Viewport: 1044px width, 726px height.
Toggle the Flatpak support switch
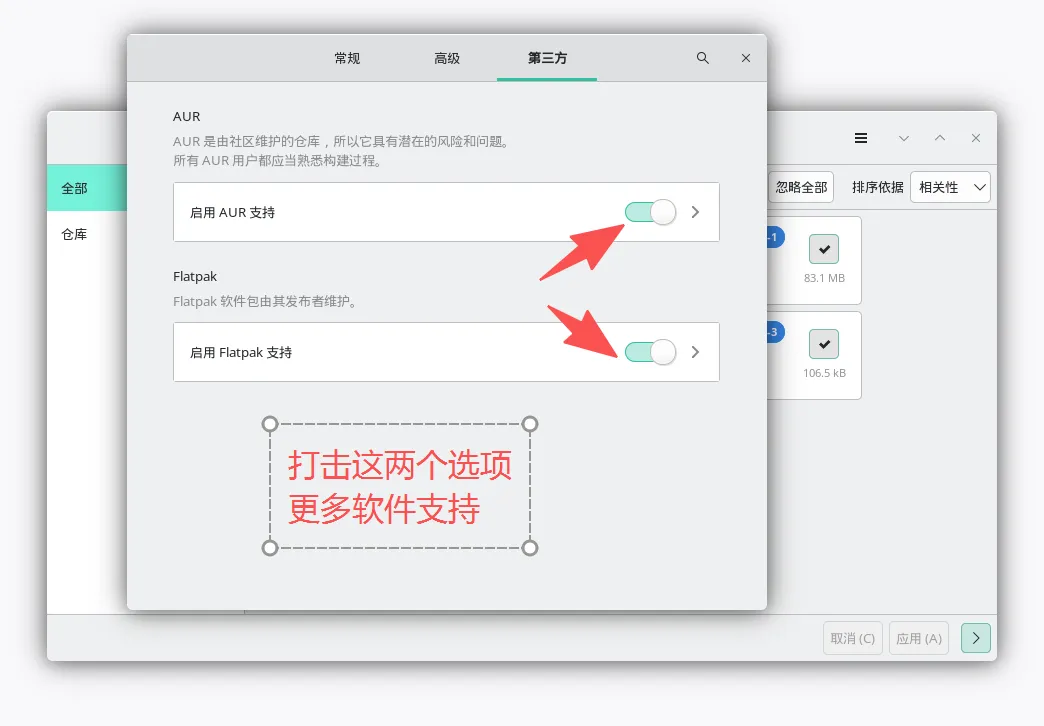pyautogui.click(x=651, y=352)
